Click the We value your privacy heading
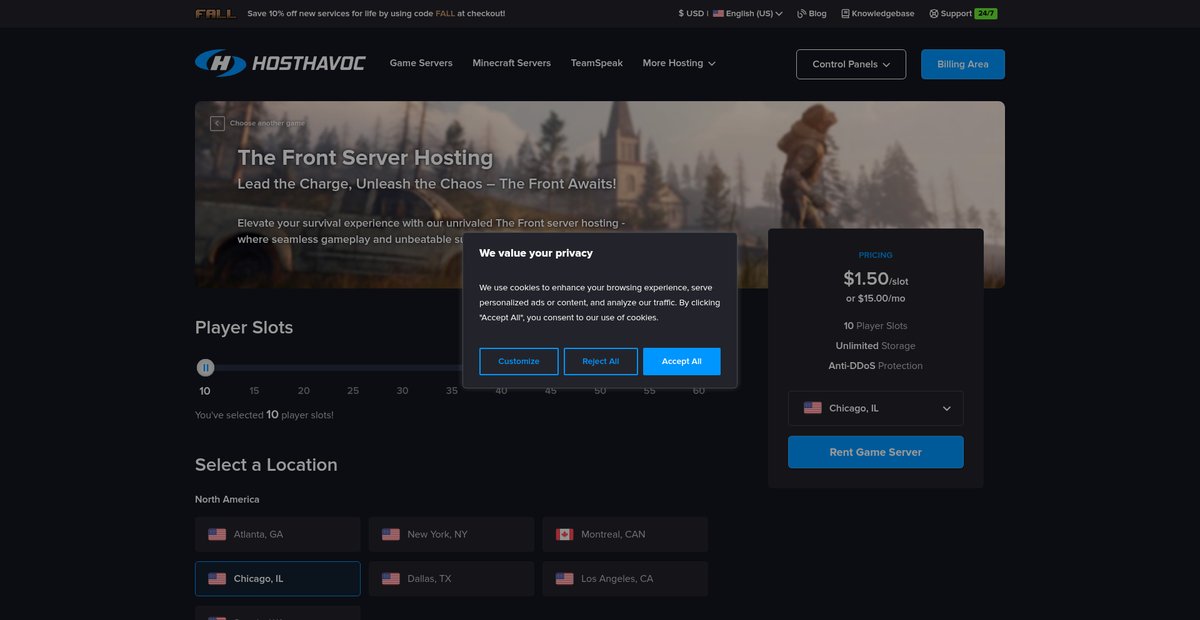Viewport: 1200px width, 620px height. click(x=536, y=253)
